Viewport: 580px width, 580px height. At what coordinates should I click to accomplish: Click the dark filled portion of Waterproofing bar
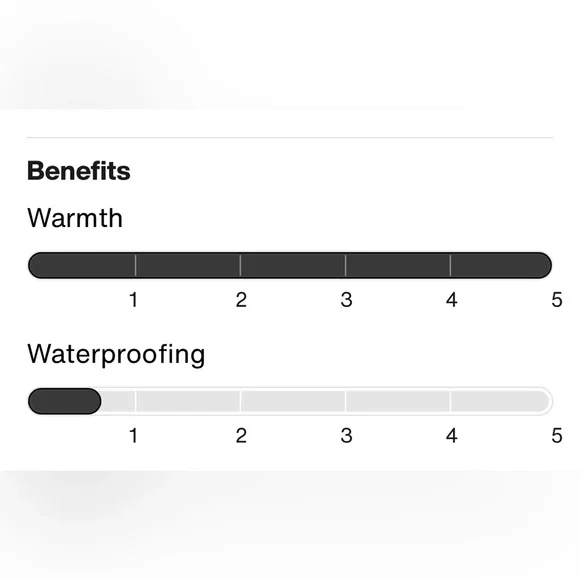click(x=65, y=401)
